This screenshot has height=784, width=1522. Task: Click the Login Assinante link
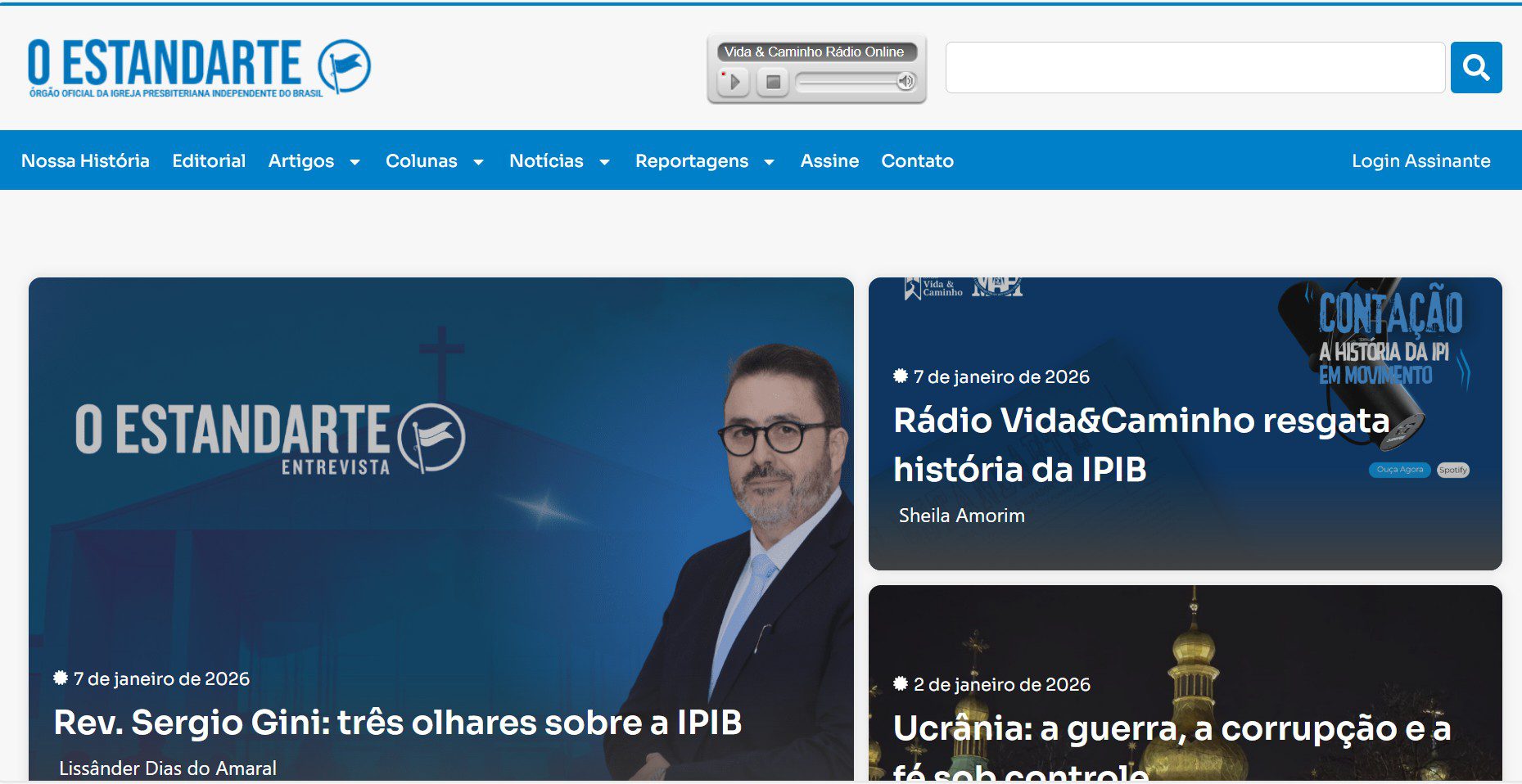[1420, 160]
